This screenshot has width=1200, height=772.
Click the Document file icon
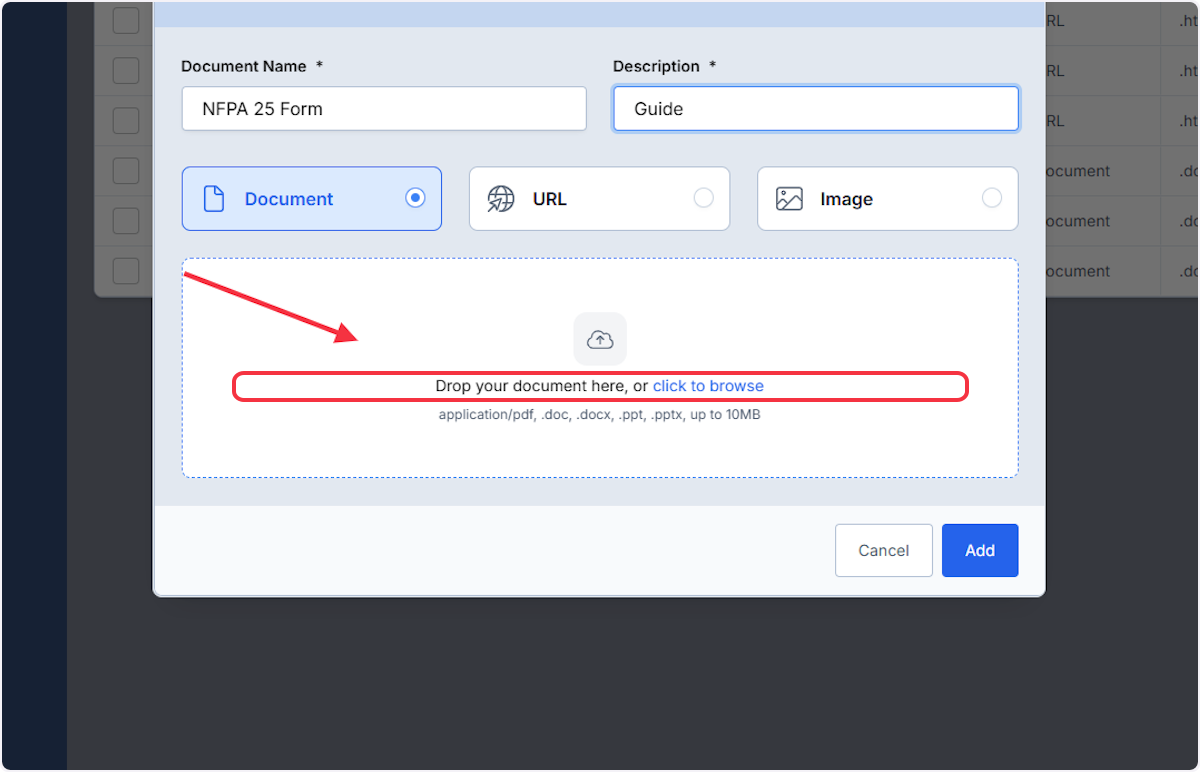(x=214, y=199)
